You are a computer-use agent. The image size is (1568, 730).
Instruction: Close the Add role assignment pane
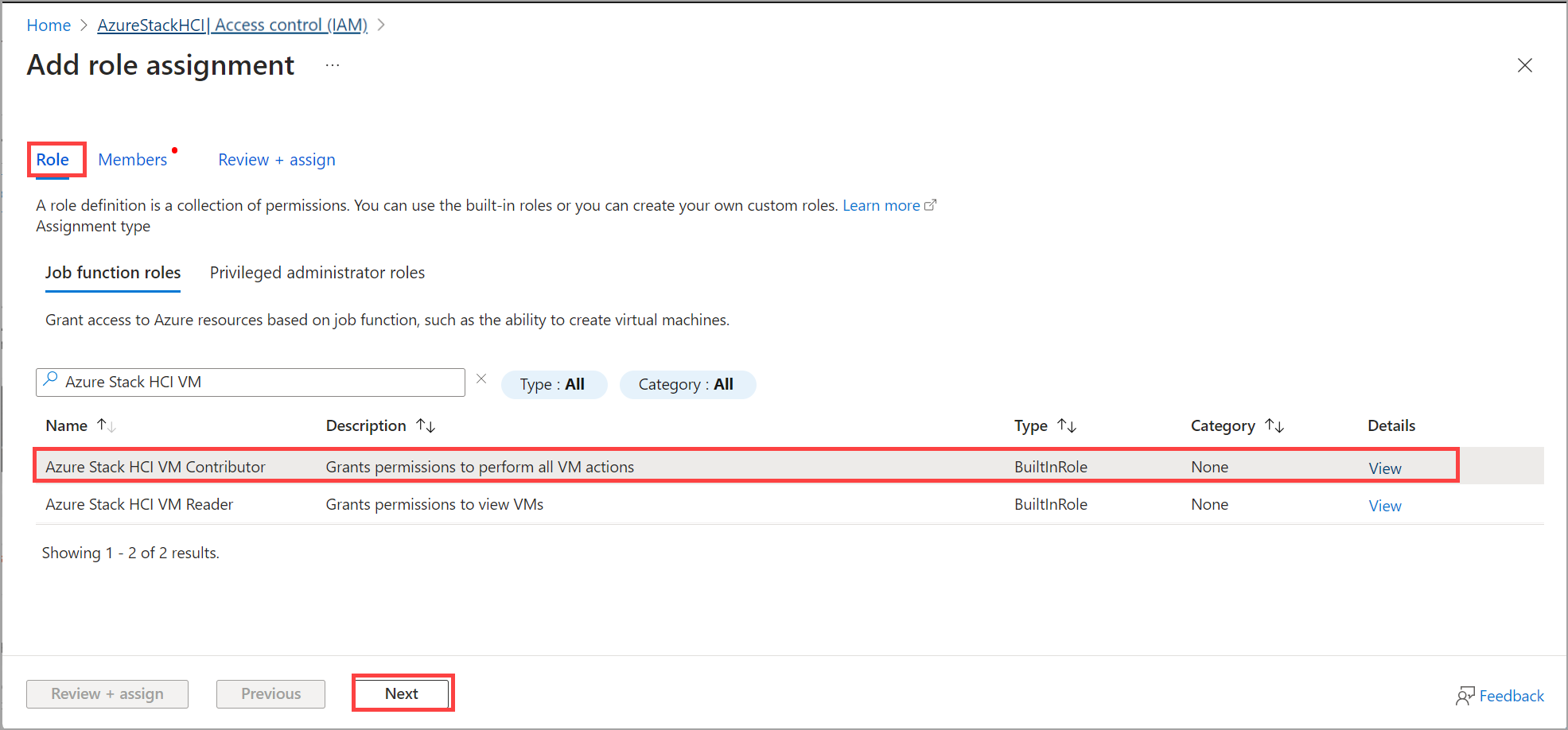(1524, 65)
